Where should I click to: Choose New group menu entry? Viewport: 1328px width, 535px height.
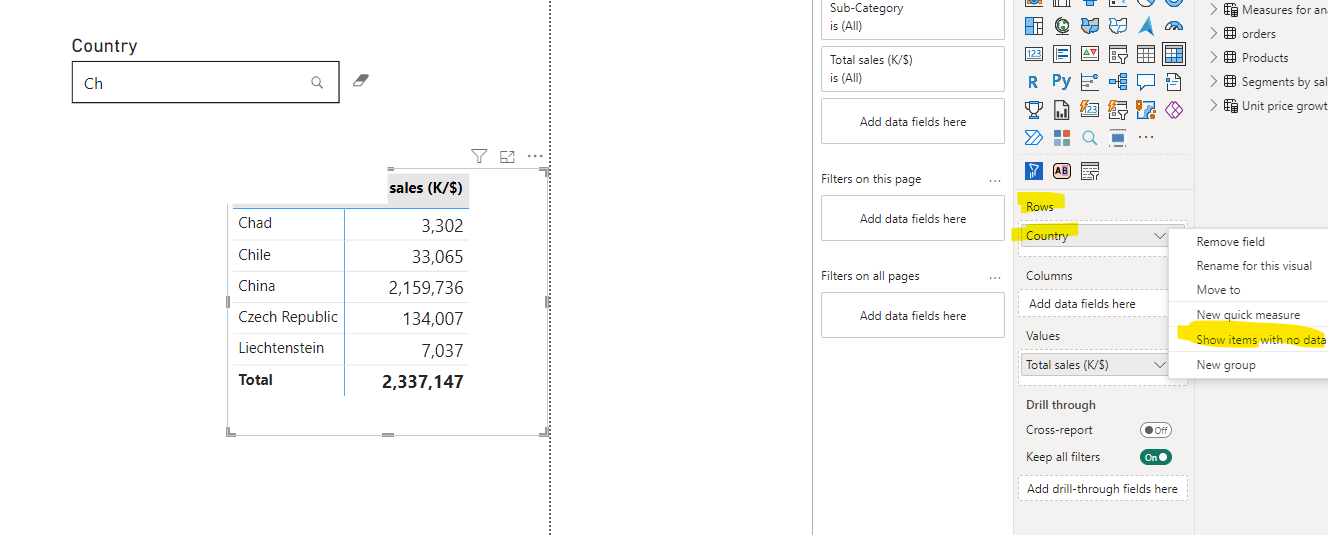point(1226,365)
